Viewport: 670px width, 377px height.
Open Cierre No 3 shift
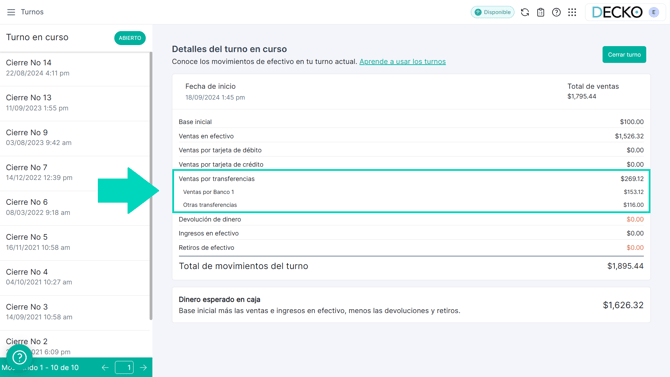click(x=75, y=312)
